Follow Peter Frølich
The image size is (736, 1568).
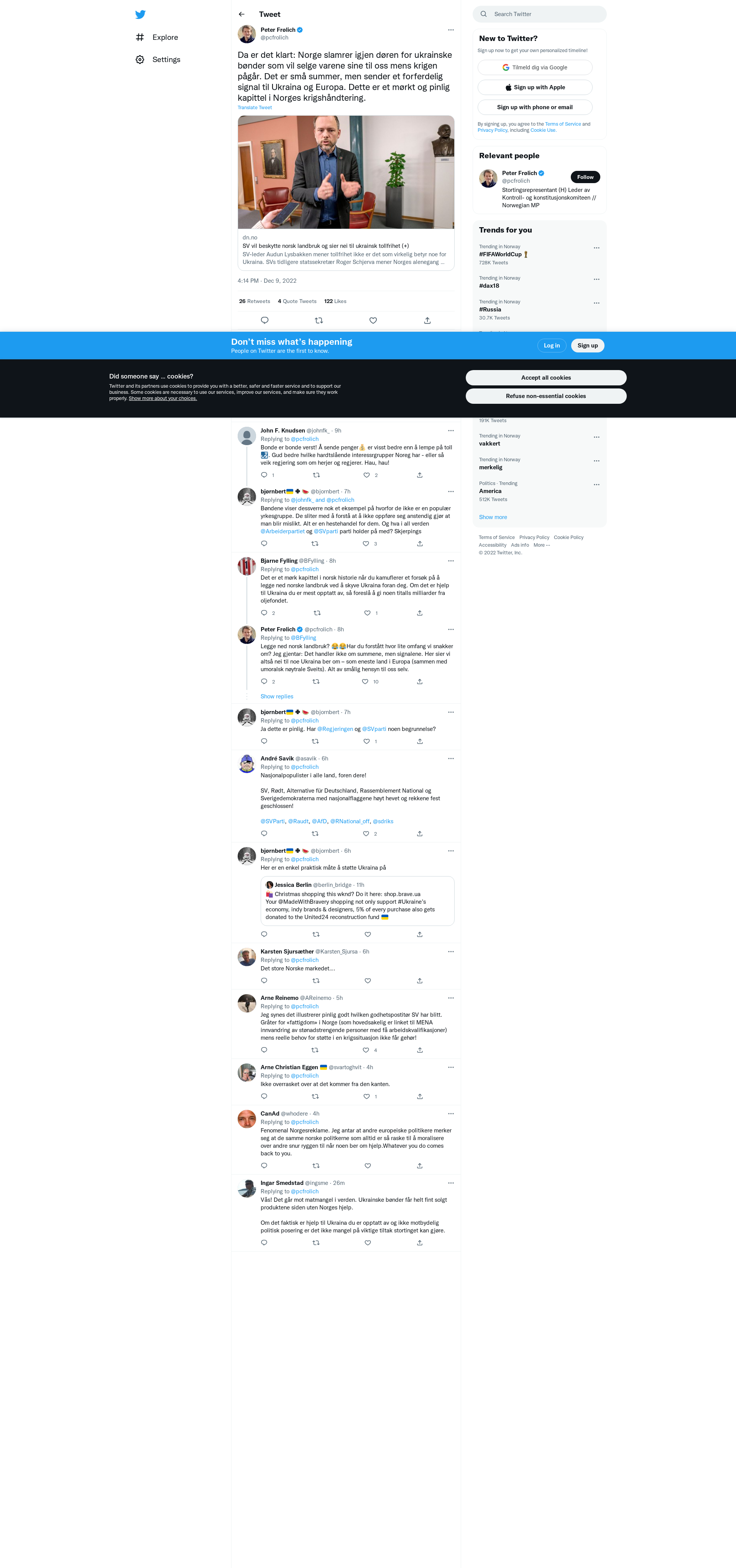[x=585, y=177]
